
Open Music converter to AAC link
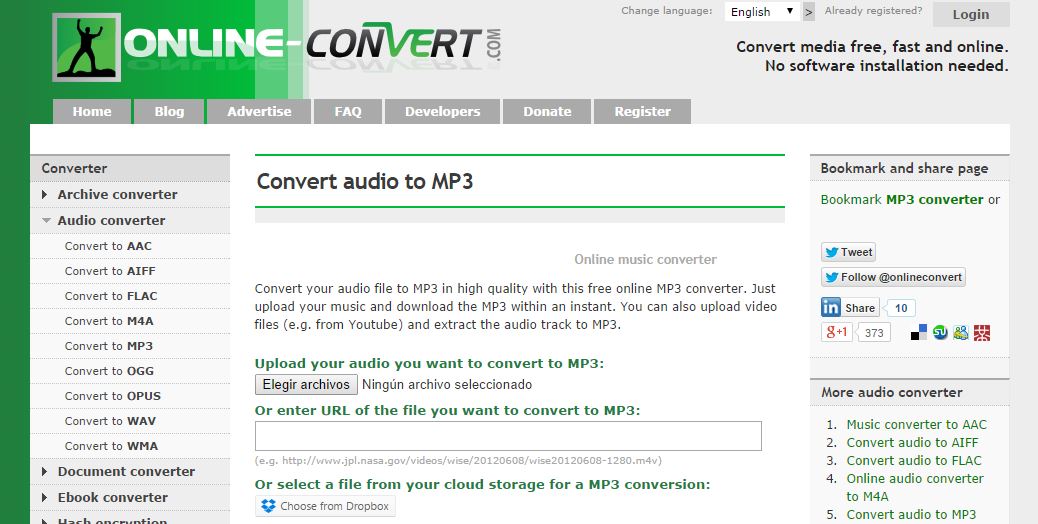(x=916, y=425)
